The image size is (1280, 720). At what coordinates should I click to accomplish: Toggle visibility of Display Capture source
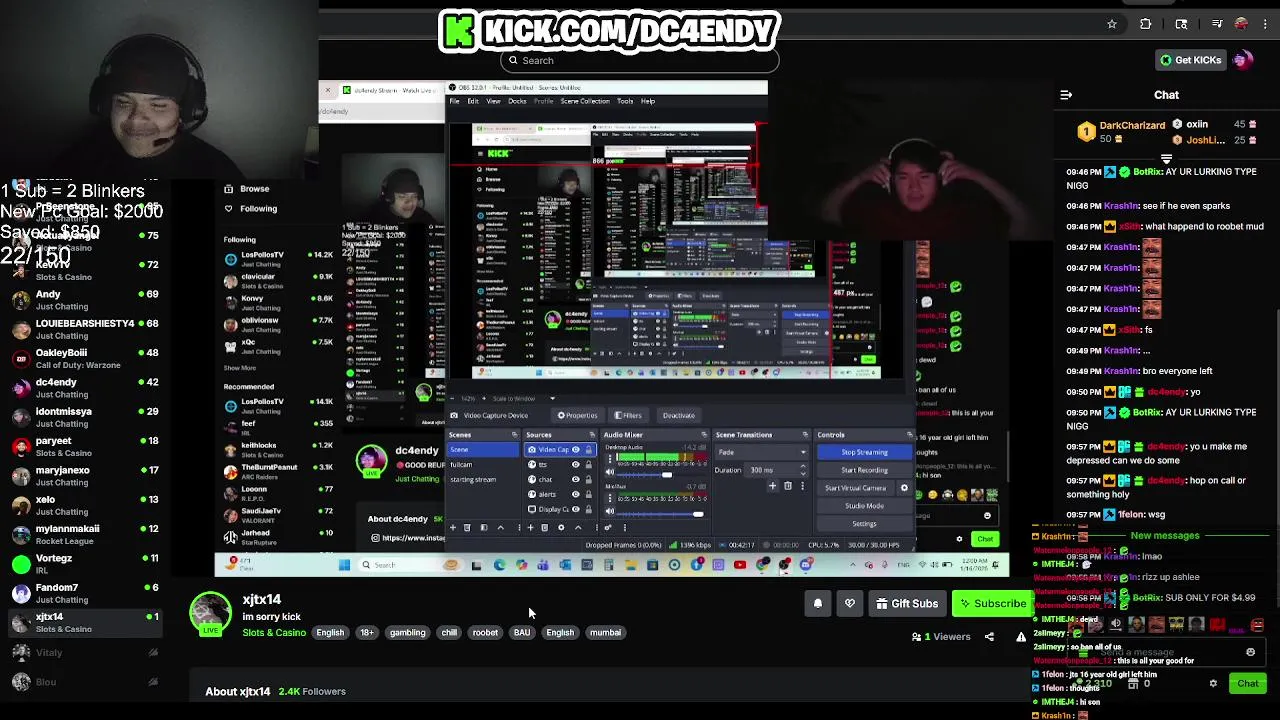tap(575, 509)
